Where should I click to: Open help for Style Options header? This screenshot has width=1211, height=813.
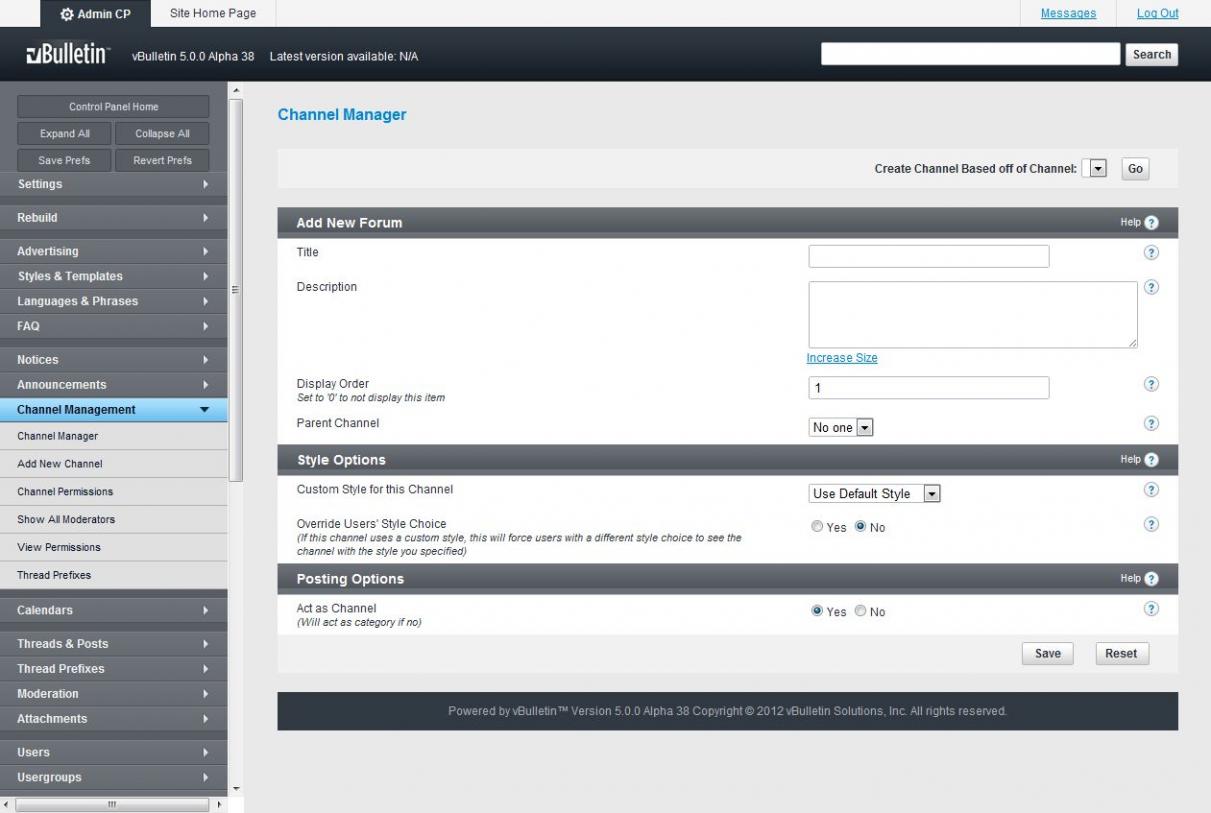1151,460
